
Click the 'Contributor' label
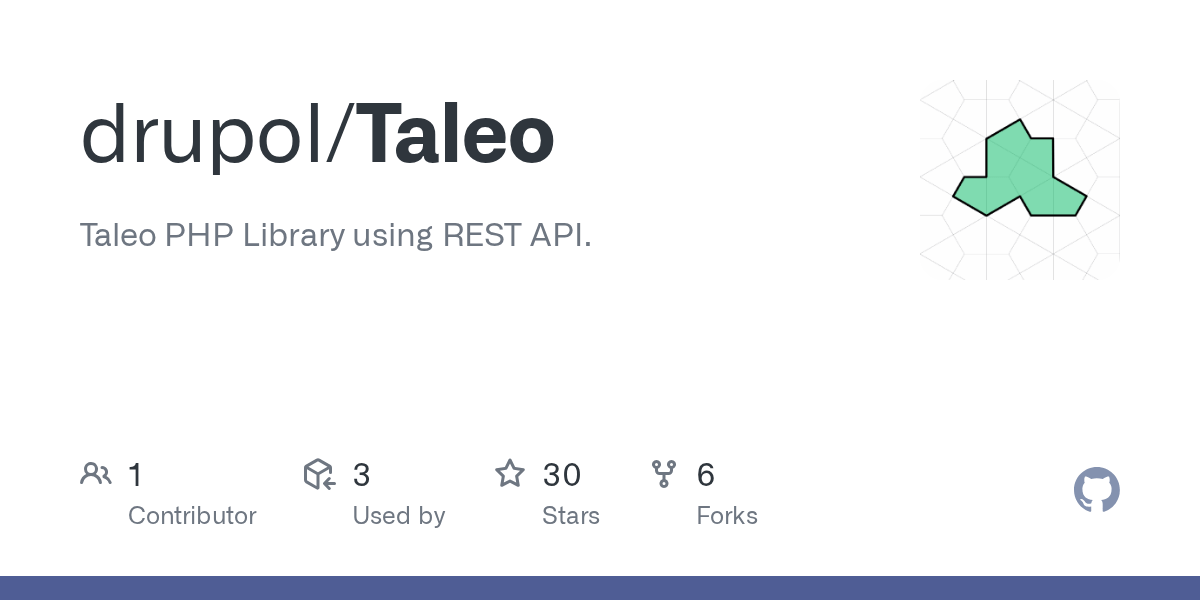(192, 516)
